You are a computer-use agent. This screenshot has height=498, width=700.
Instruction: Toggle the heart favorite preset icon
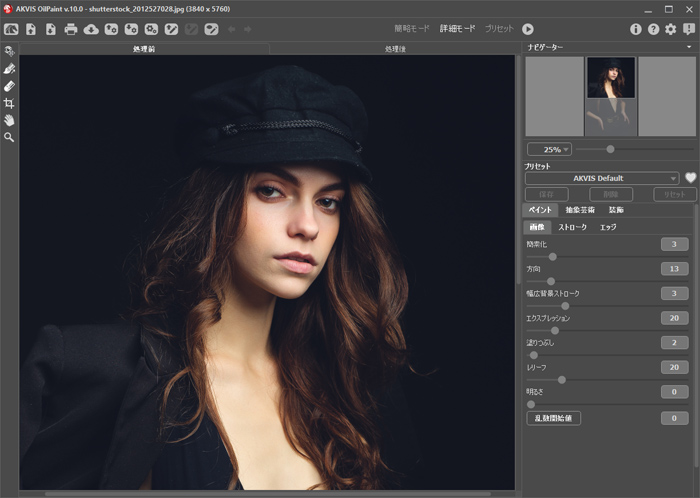pyautogui.click(x=690, y=178)
